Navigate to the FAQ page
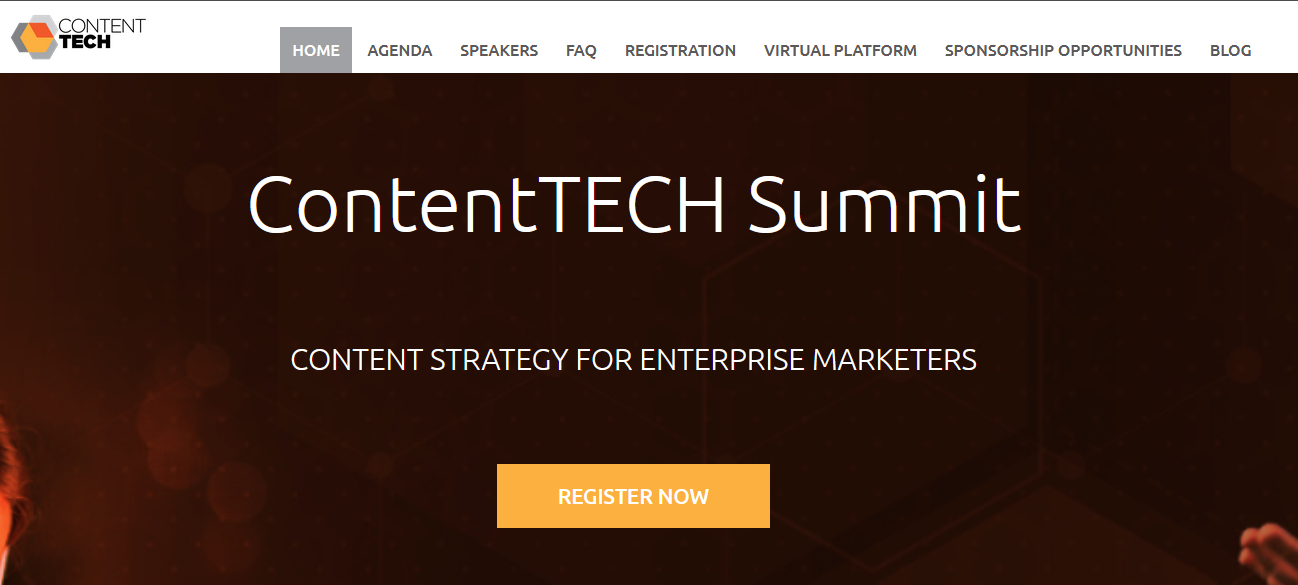 (x=581, y=50)
